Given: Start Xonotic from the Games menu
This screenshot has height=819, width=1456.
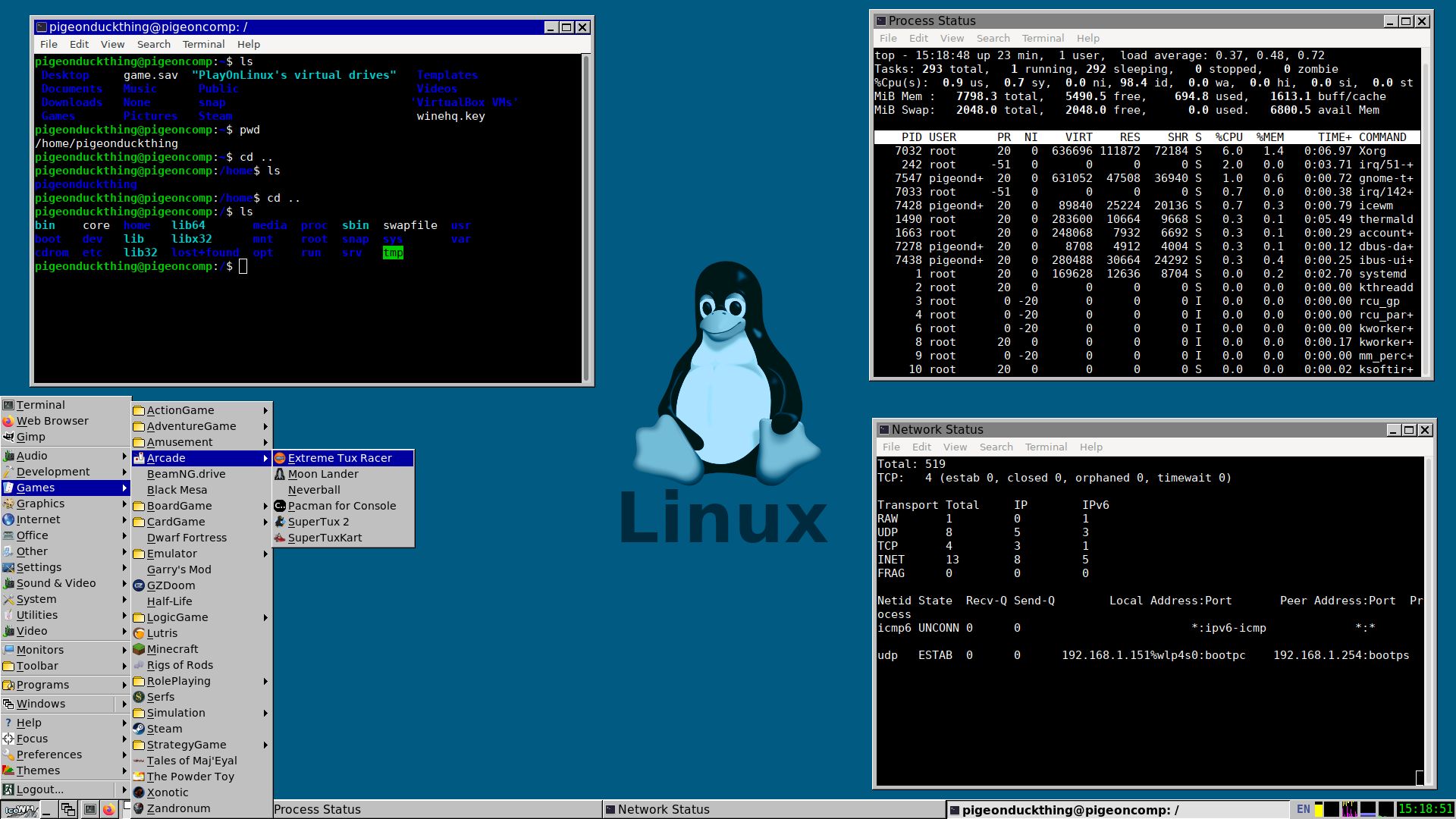Looking at the screenshot, I should click(168, 792).
